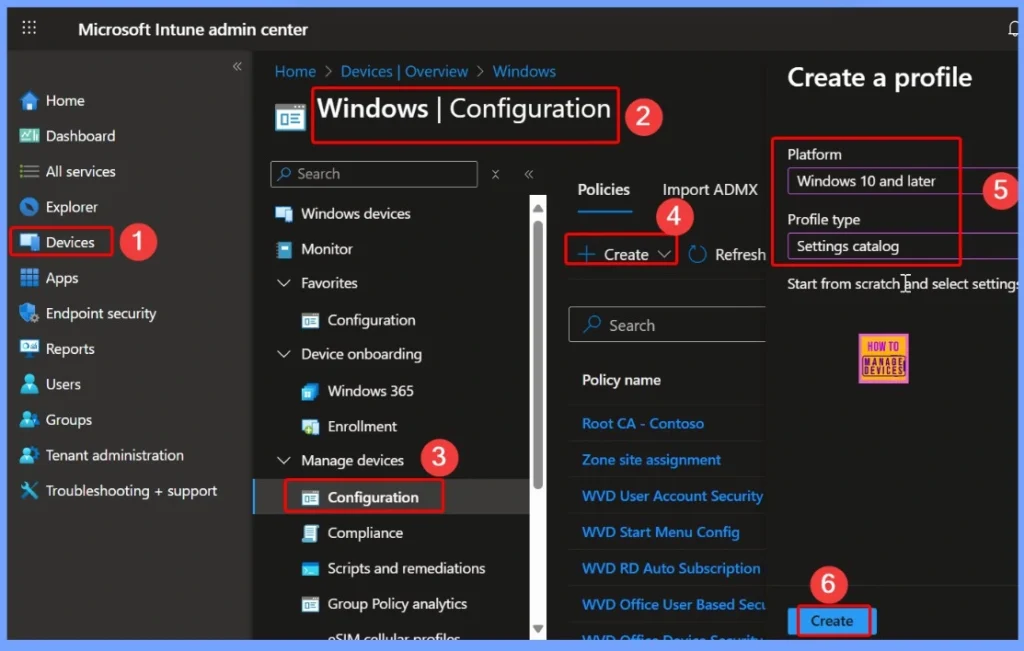Open the Zone site assignment policy
Image resolution: width=1024 pixels, height=651 pixels.
pyautogui.click(x=651, y=460)
